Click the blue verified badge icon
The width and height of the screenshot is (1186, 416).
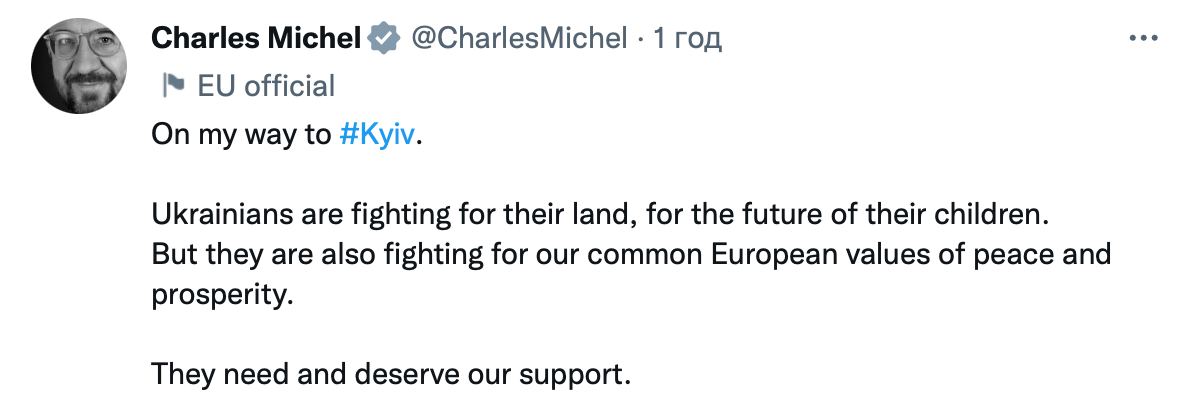point(381,39)
